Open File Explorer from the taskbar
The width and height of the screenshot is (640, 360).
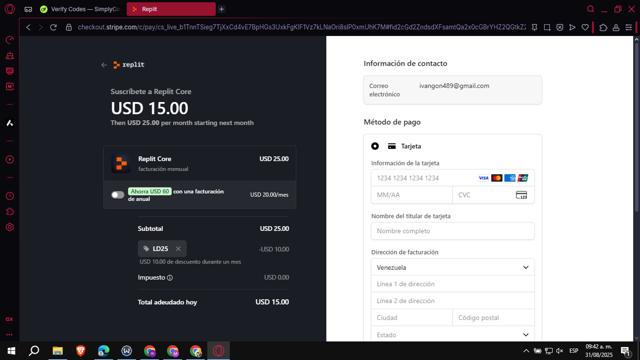pyautogui.click(x=58, y=351)
